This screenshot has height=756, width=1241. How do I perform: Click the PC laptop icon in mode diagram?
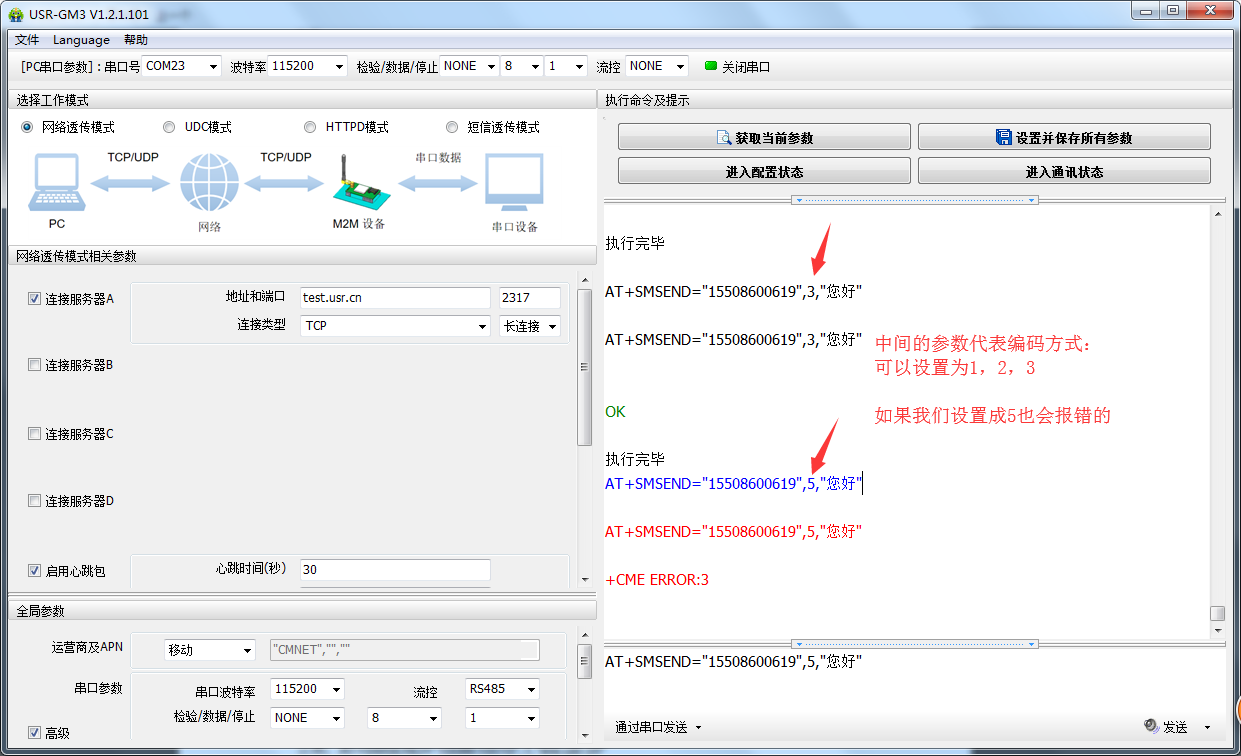point(58,182)
